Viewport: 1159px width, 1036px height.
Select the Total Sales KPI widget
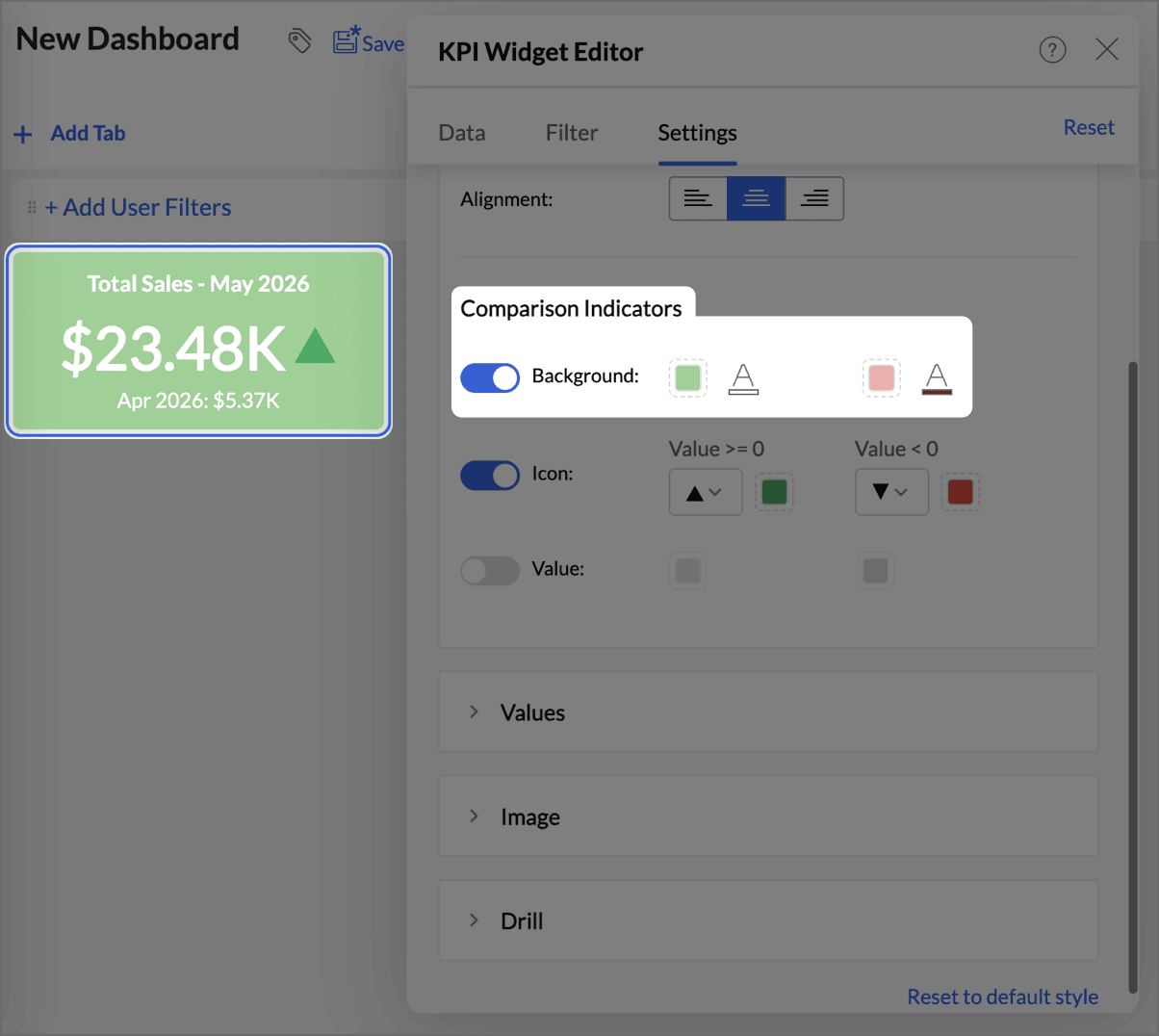(x=198, y=341)
